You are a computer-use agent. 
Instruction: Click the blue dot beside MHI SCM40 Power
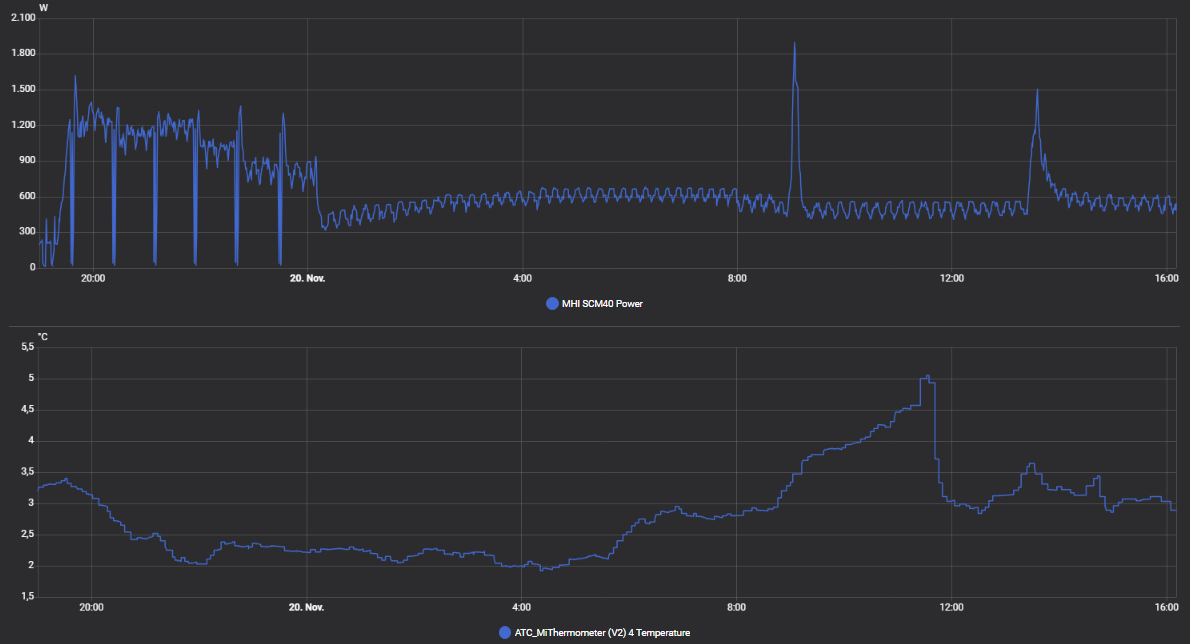[x=552, y=303]
